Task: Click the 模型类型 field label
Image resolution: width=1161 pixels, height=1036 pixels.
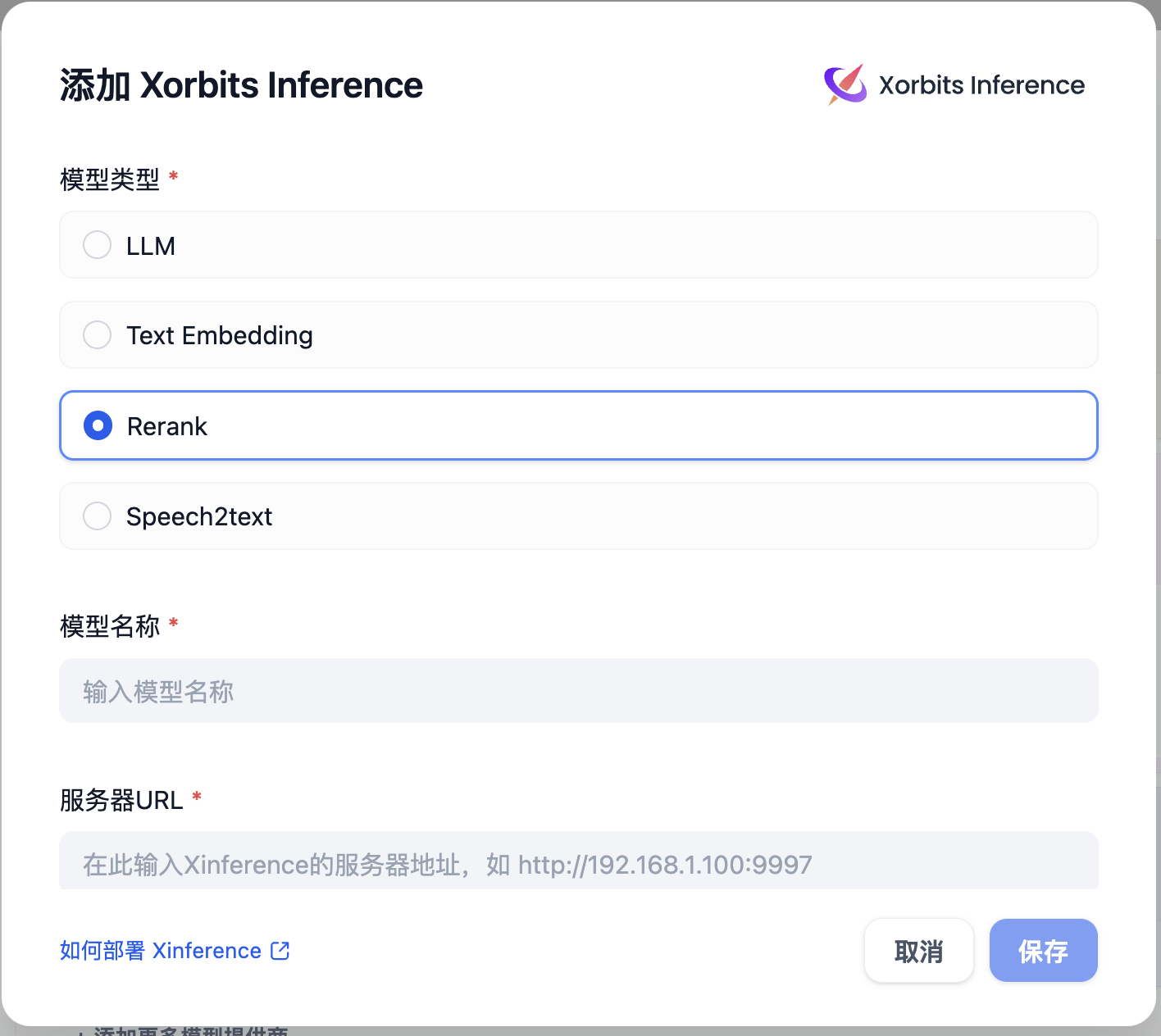Action: coord(110,179)
